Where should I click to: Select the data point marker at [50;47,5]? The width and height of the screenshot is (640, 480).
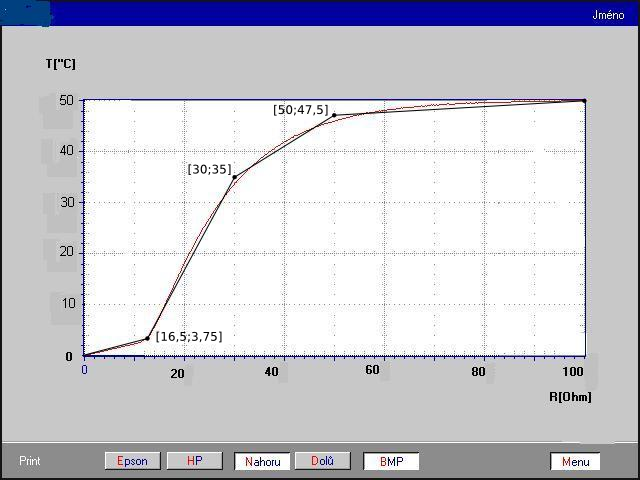pyautogui.click(x=334, y=115)
